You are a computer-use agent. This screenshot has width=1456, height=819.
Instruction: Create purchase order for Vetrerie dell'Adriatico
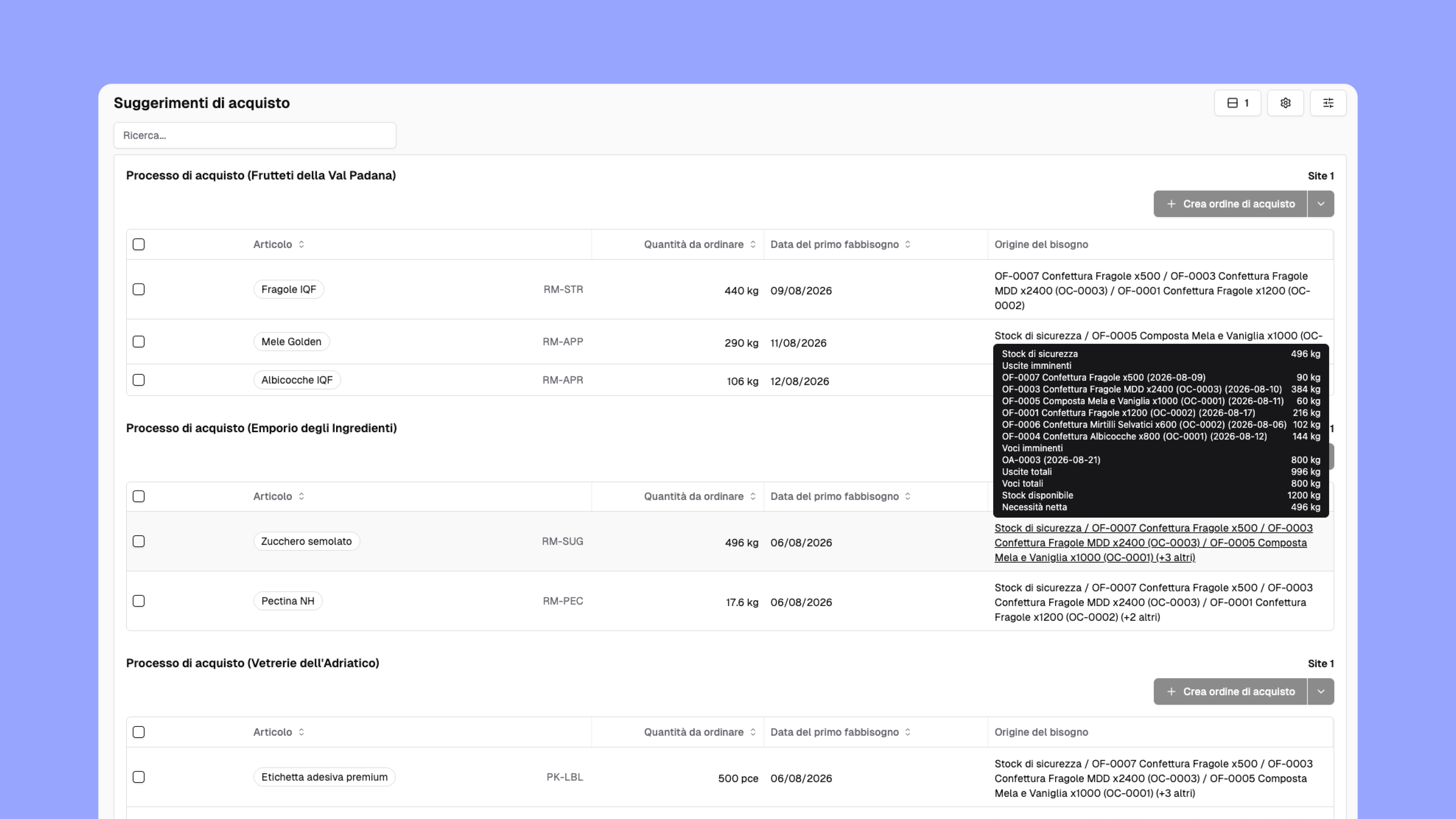[x=1231, y=691]
